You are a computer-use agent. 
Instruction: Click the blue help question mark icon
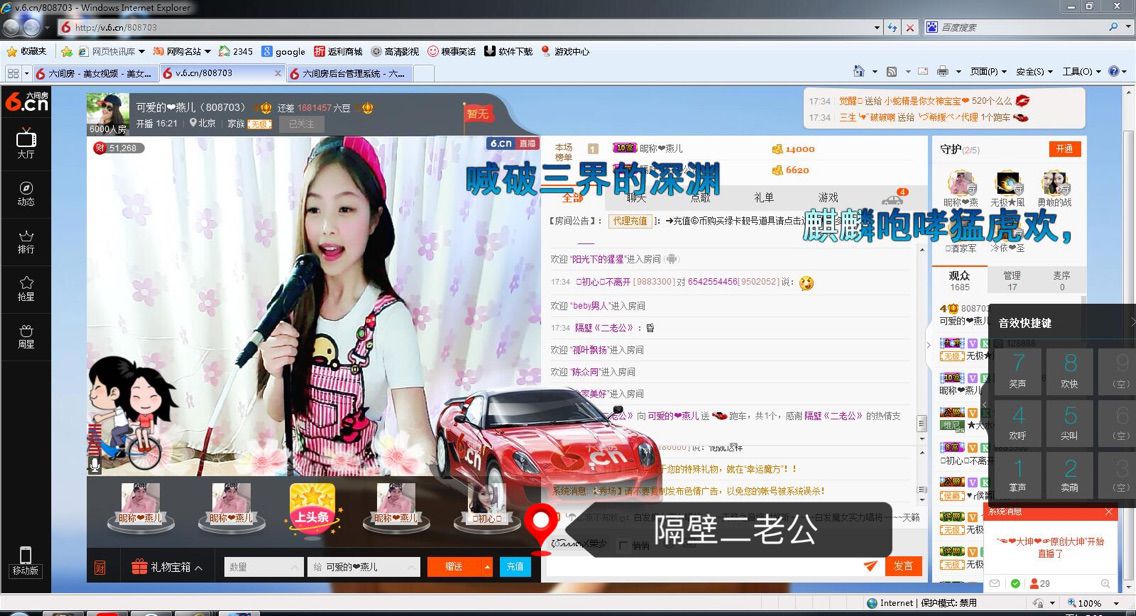[1114, 71]
